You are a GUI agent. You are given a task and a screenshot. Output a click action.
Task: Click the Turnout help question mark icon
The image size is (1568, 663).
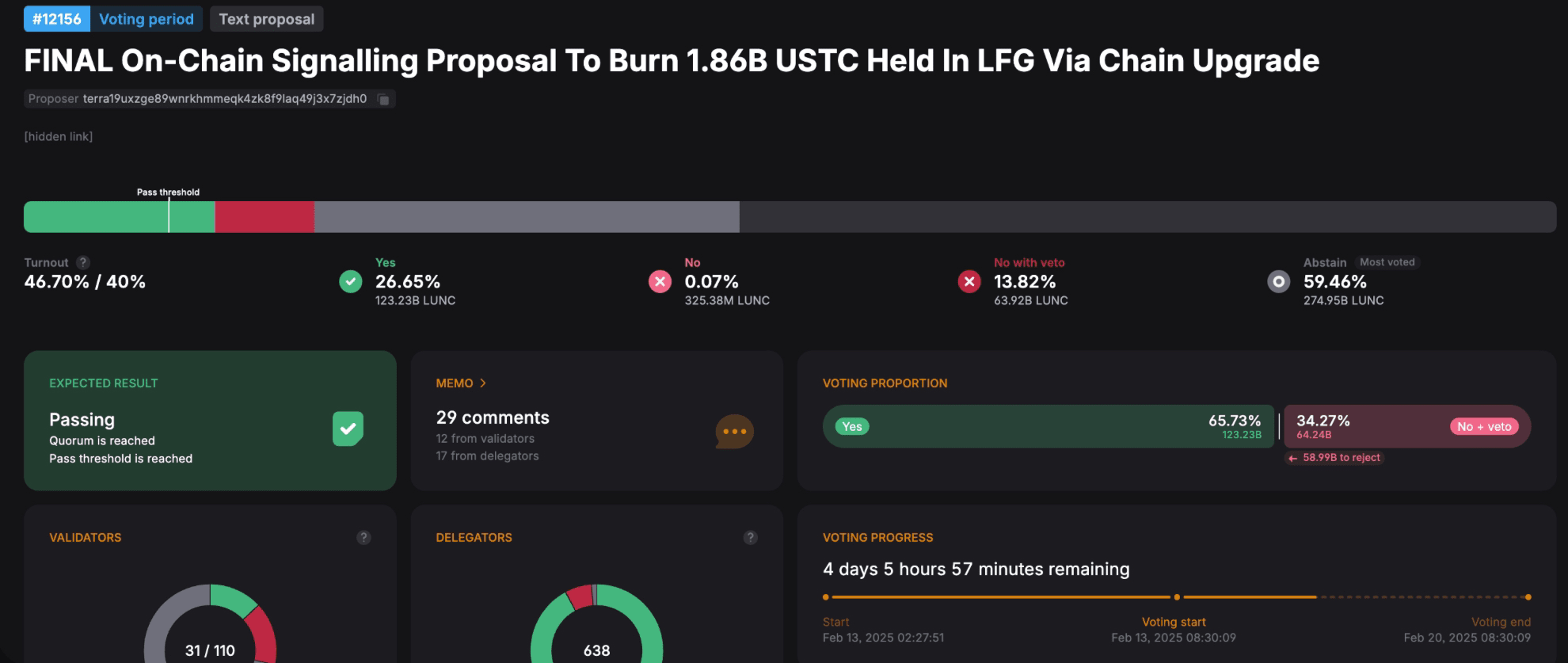coord(82,262)
